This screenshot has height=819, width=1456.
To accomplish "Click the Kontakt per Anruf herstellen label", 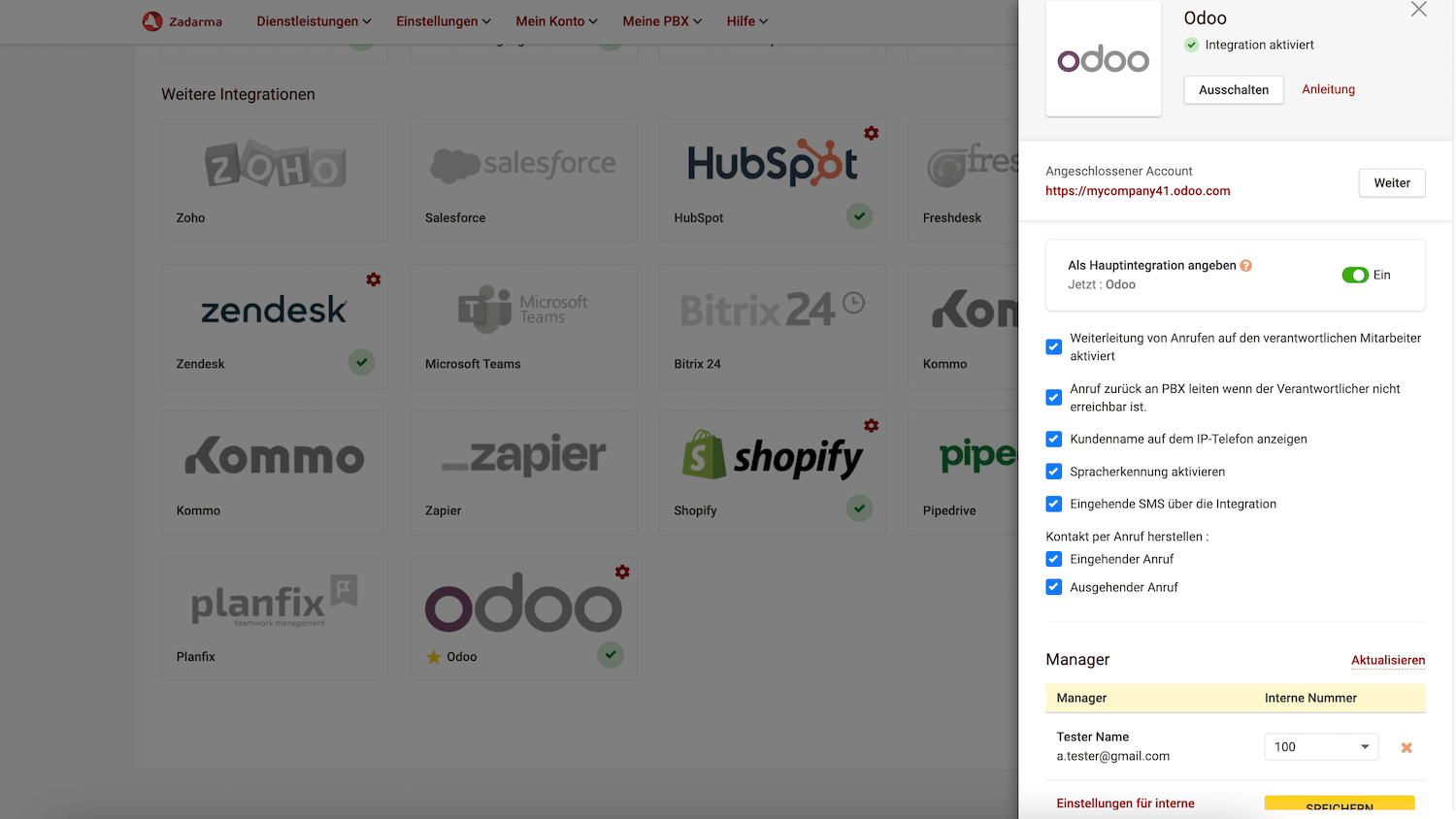I will (x=1127, y=537).
